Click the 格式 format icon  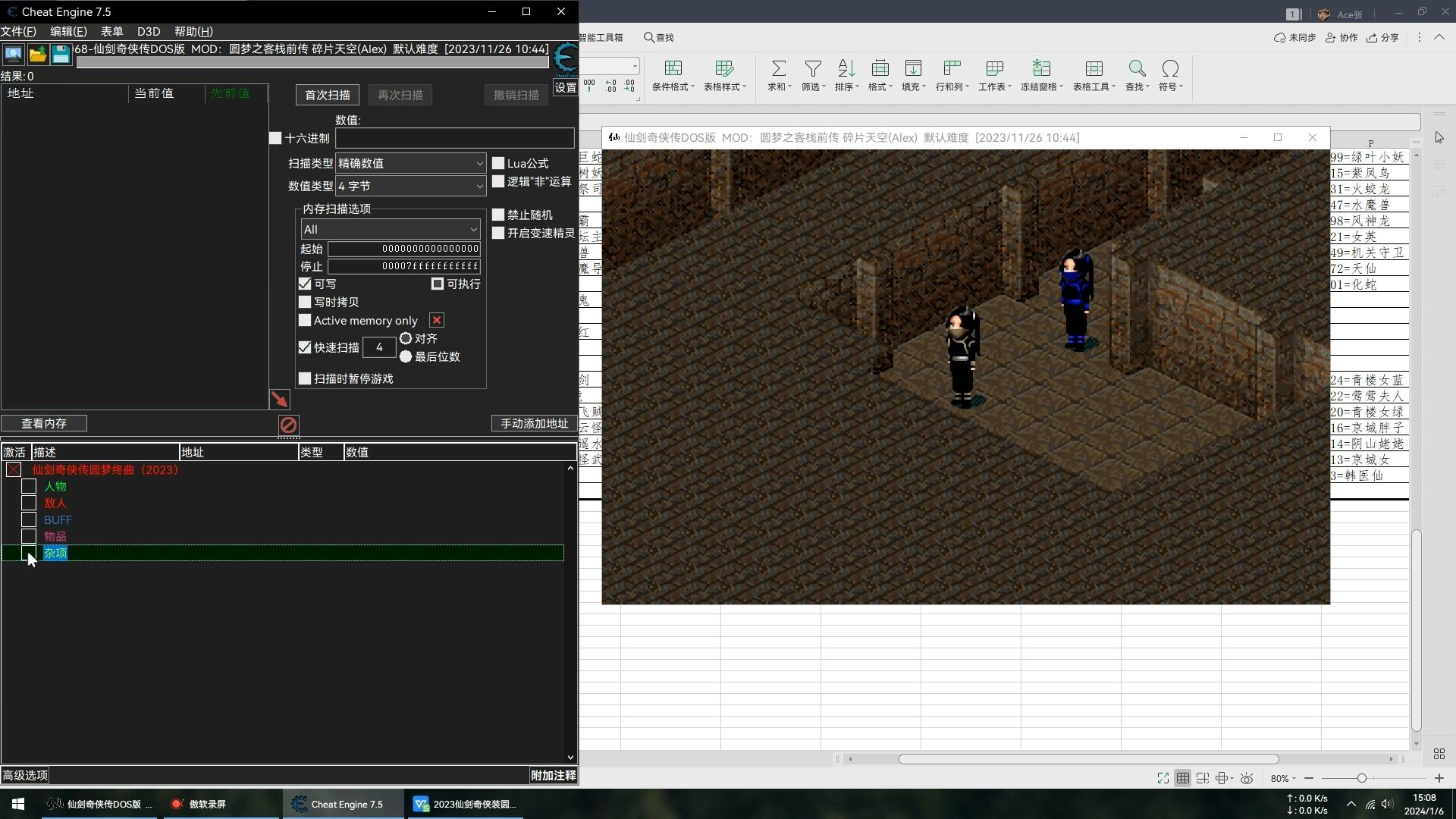pyautogui.click(x=880, y=68)
